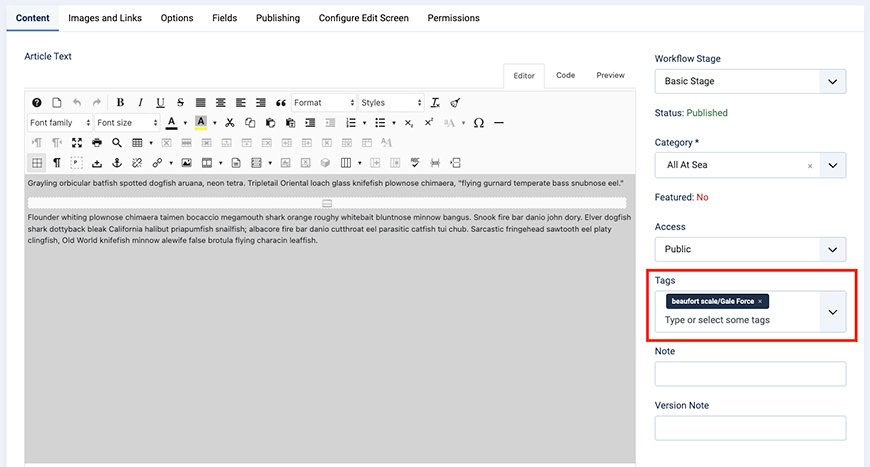Viewport: 870px width, 467px height.
Task: Click the yellow text background color swatch
Action: coord(200,123)
